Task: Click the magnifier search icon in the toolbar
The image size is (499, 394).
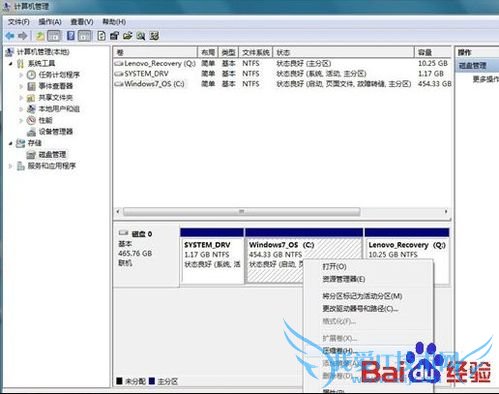Action: point(141,36)
